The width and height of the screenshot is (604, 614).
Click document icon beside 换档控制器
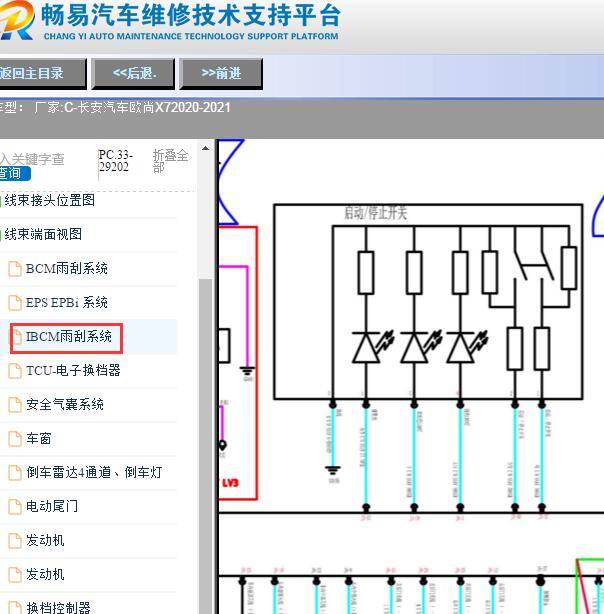pos(15,608)
